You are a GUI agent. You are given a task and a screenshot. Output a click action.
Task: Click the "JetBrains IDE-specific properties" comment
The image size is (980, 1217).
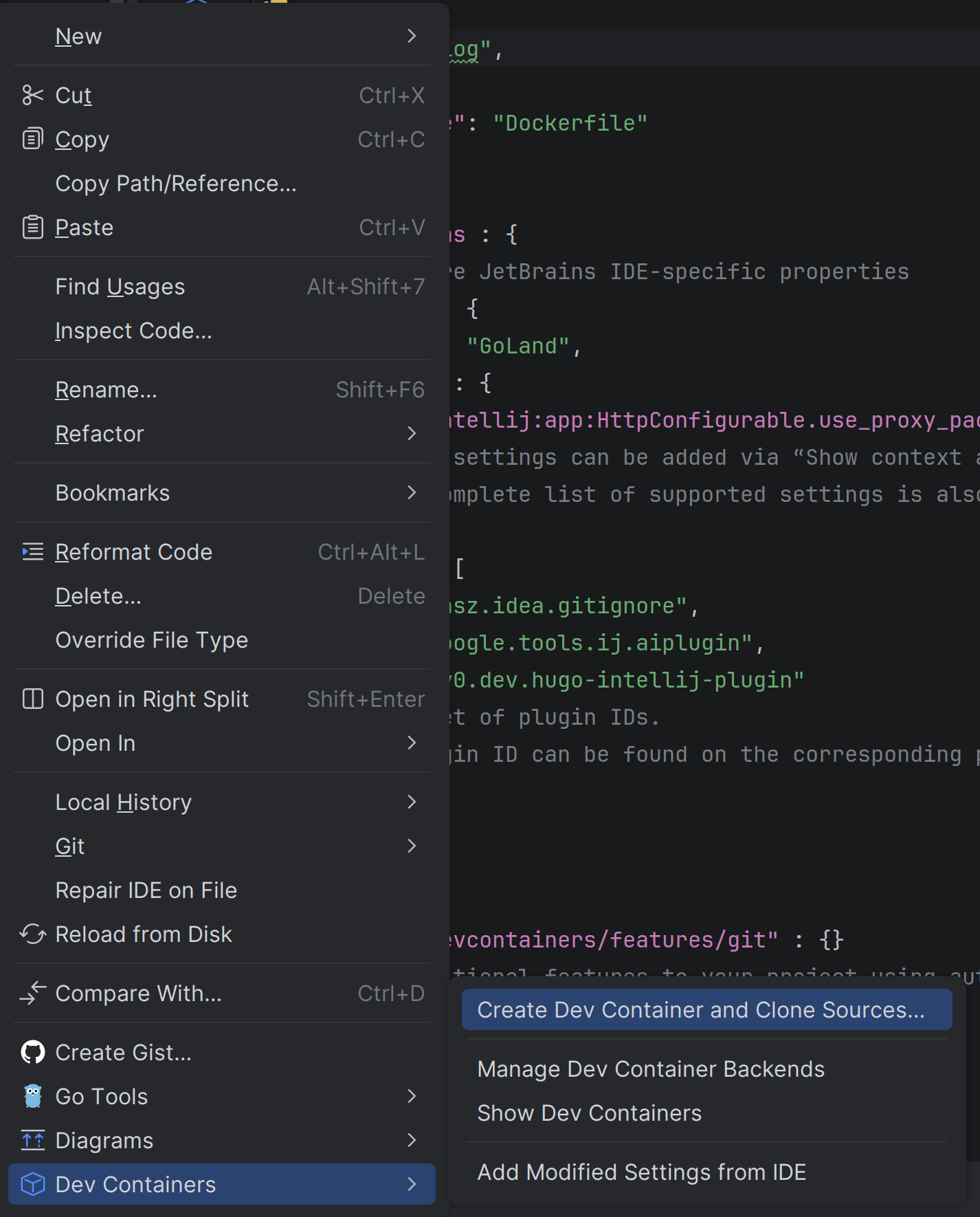(694, 272)
